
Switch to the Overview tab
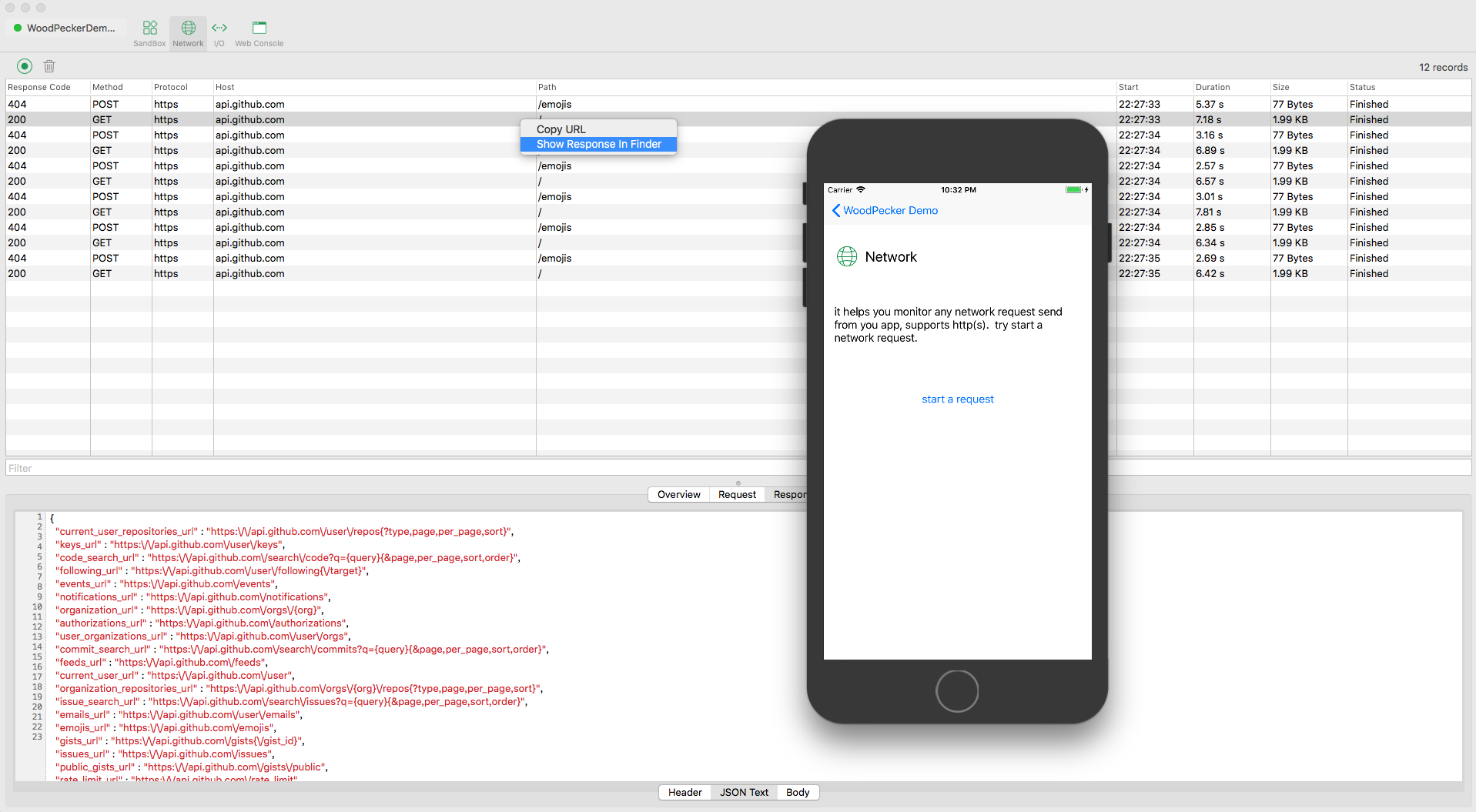click(678, 495)
